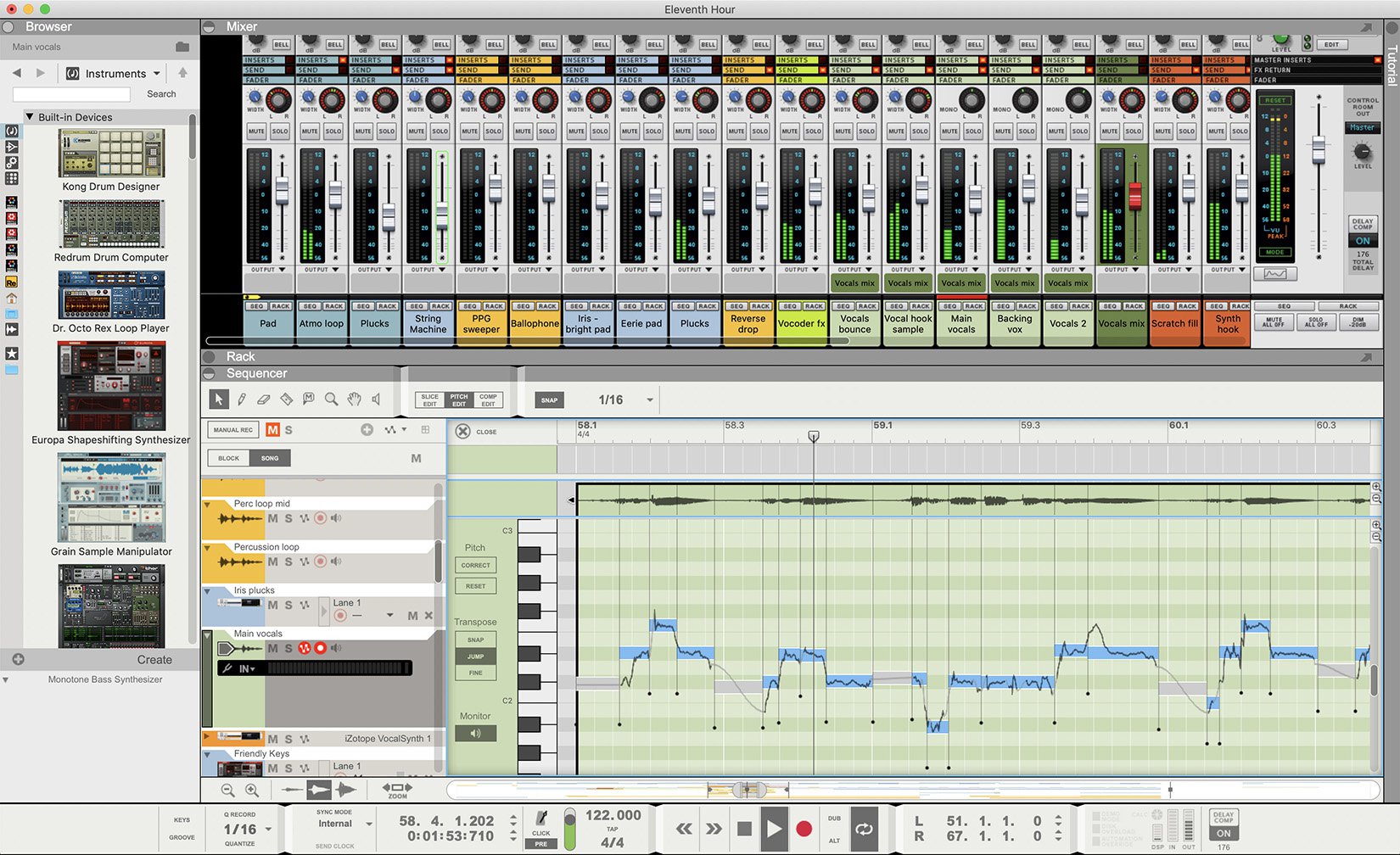Screen dimensions: 1400x855
Task: Click the TAP button in the transport bar
Action: point(613,829)
